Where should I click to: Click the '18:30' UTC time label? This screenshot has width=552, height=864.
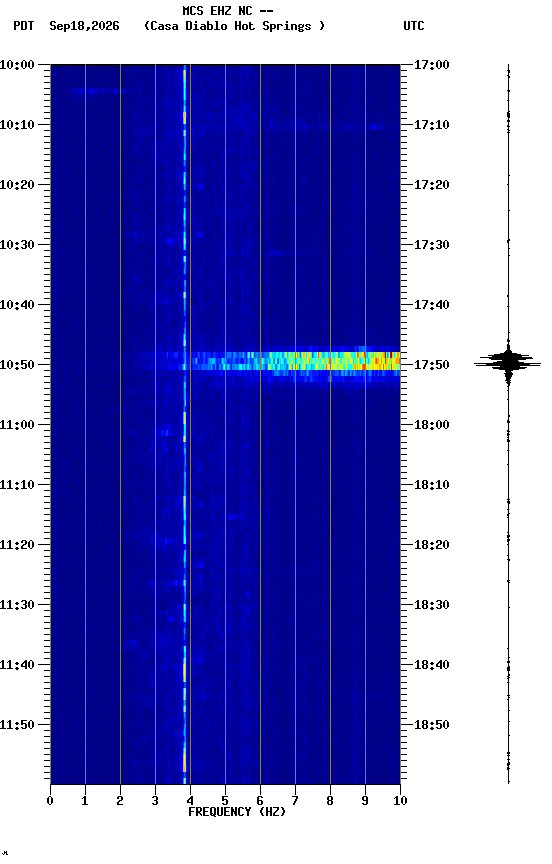pyautogui.click(x=432, y=605)
